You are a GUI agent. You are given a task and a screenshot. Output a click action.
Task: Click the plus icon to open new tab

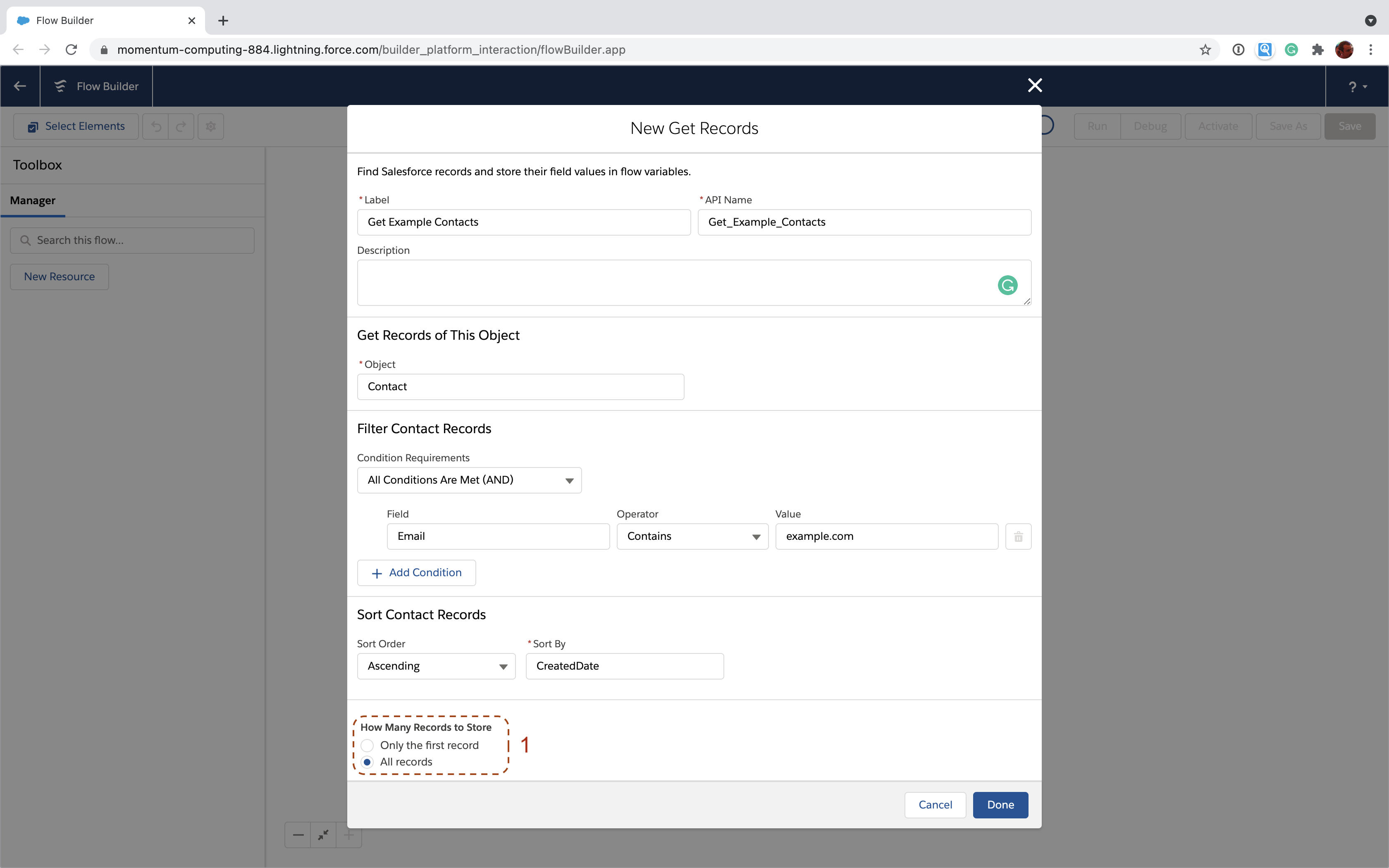[x=223, y=21]
